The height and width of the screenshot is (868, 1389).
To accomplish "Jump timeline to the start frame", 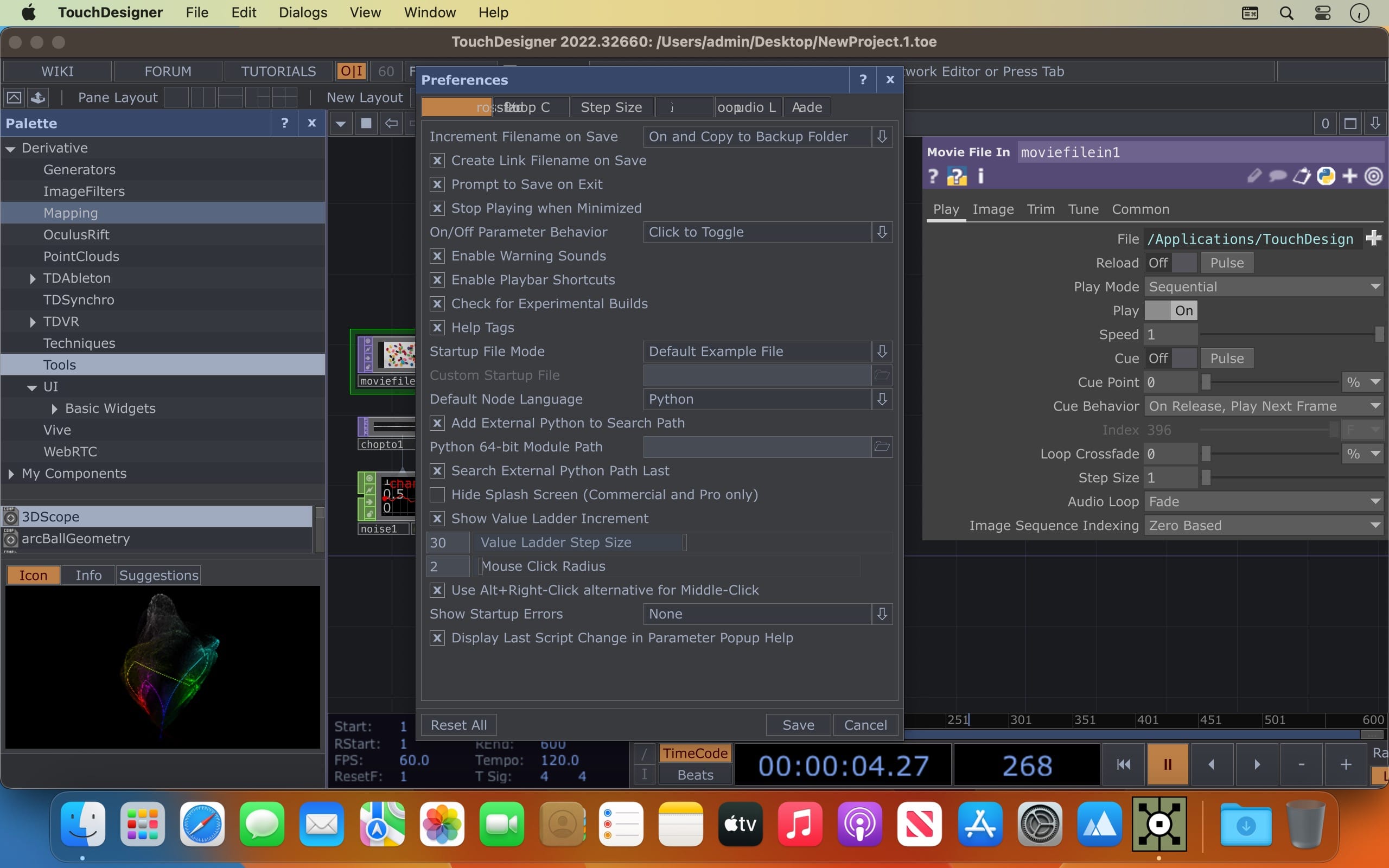I will click(x=1123, y=764).
